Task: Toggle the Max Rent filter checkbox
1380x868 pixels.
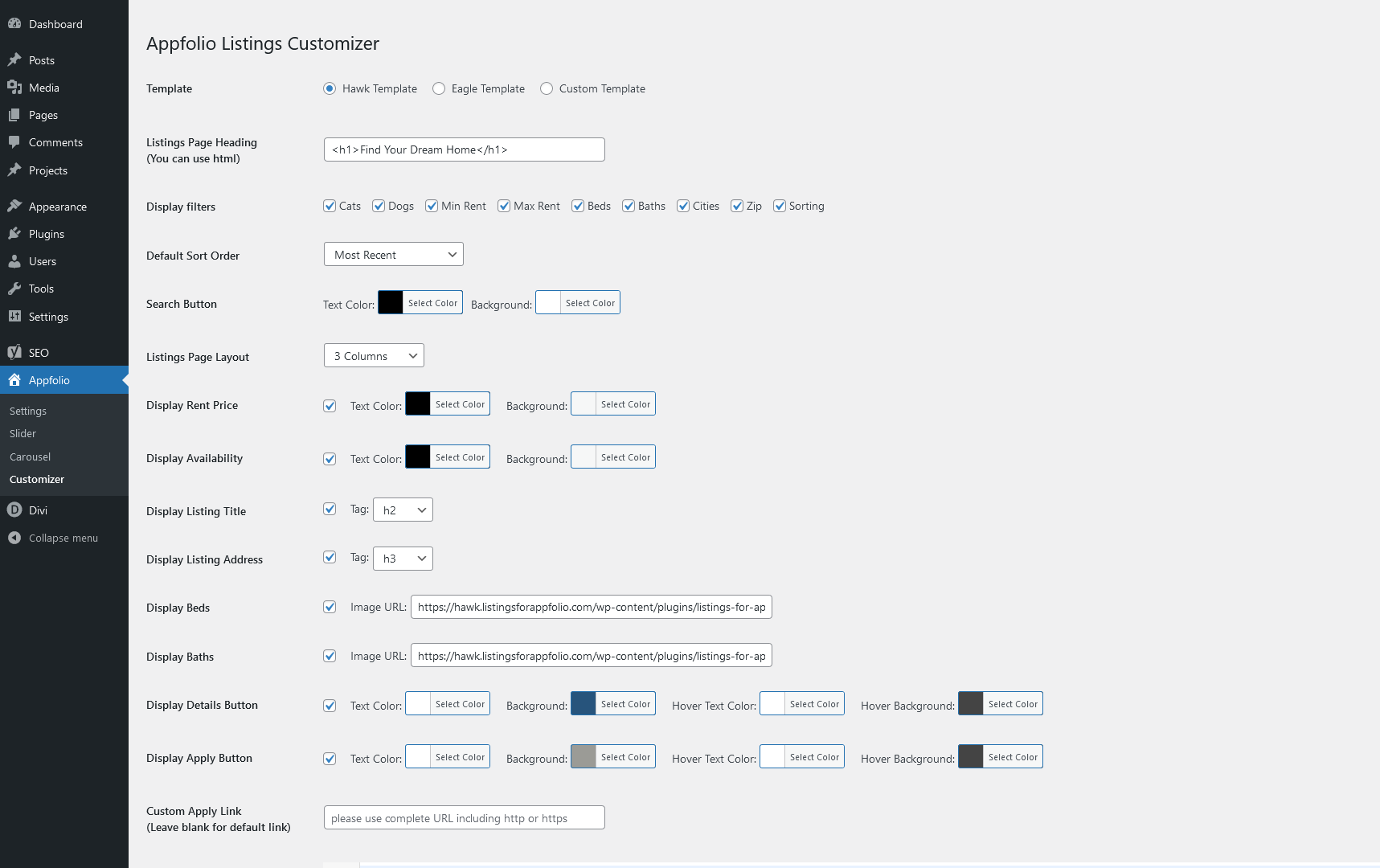Action: pyautogui.click(x=504, y=206)
